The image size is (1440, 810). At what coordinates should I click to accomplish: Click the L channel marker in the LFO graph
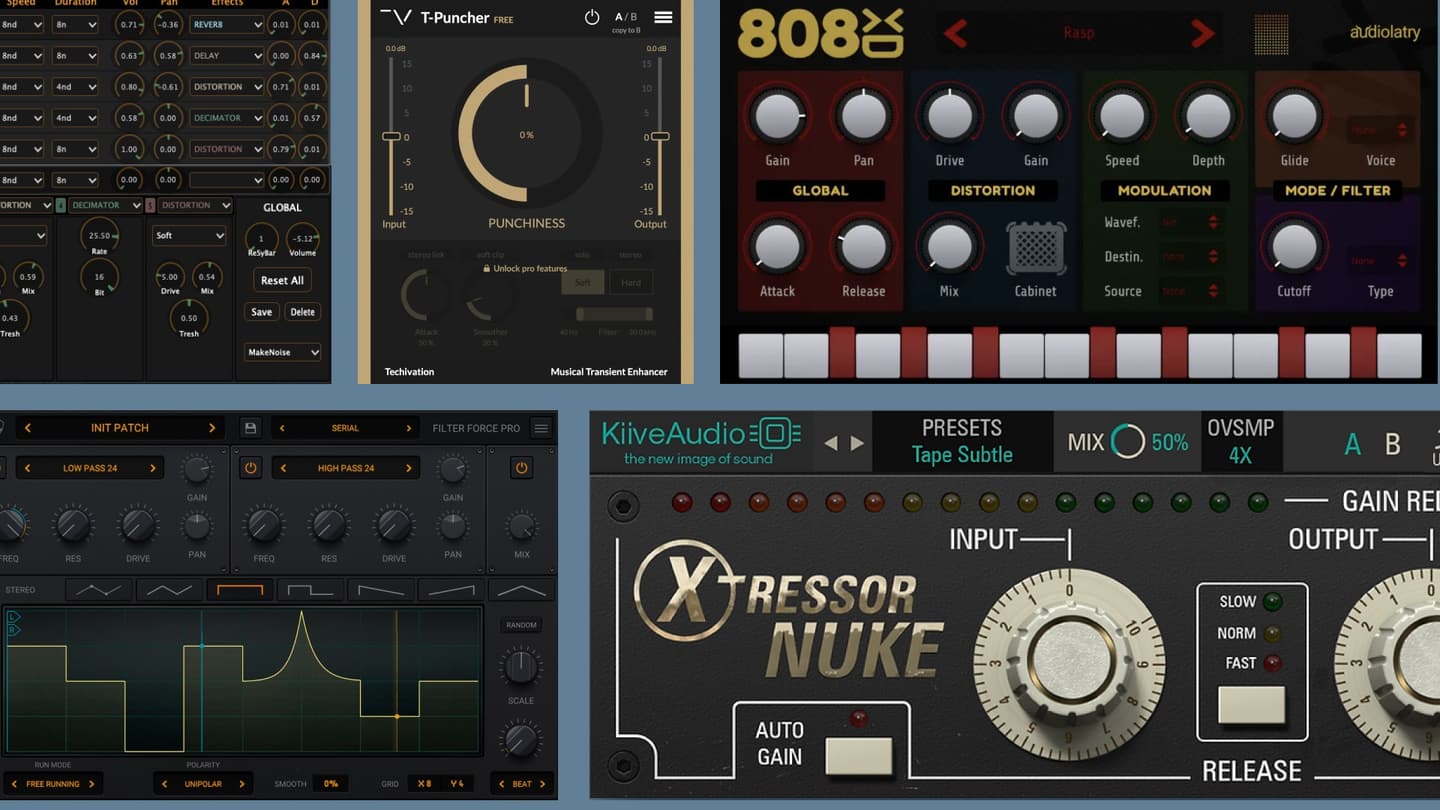pos(13,617)
